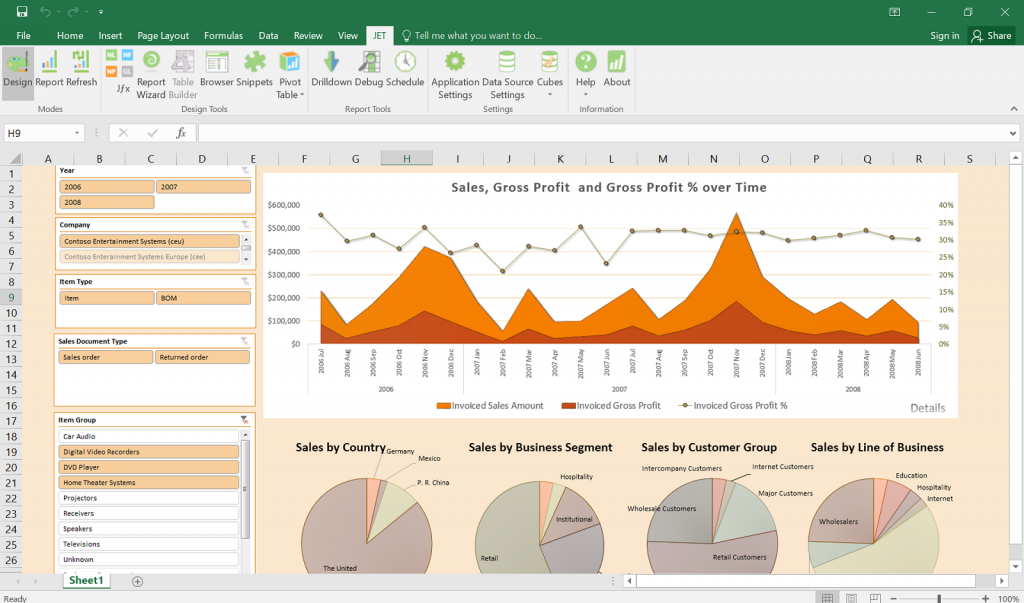
Task: Open the Schedule clock tool
Action: coord(405,69)
